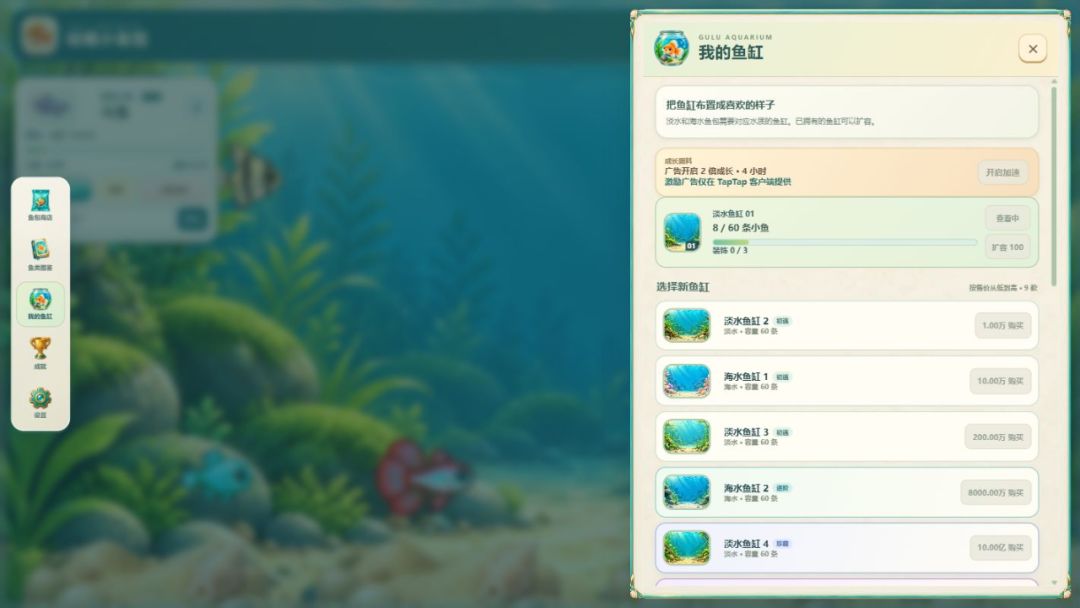This screenshot has height=608, width=1080.
Task: Click the 淡水鱼缸 3 name label
Action: (x=746, y=432)
